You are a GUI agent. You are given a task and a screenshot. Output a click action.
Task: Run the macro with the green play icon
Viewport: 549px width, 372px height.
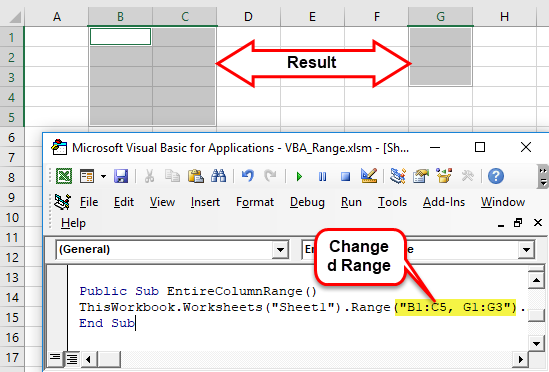click(x=299, y=176)
